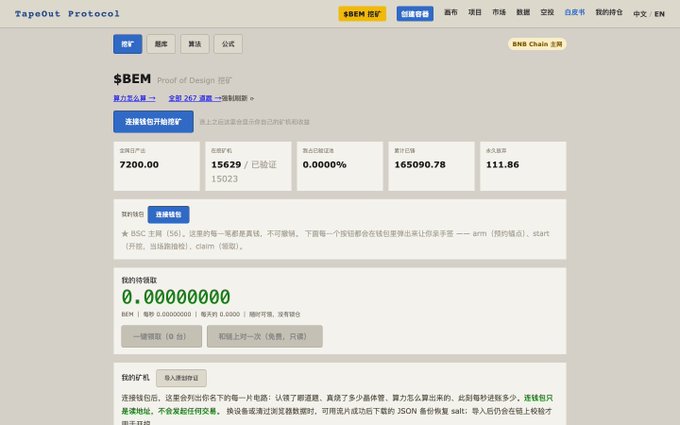This screenshot has height=425, width=680.
Task: Switch language to 中文
Action: point(640,14)
